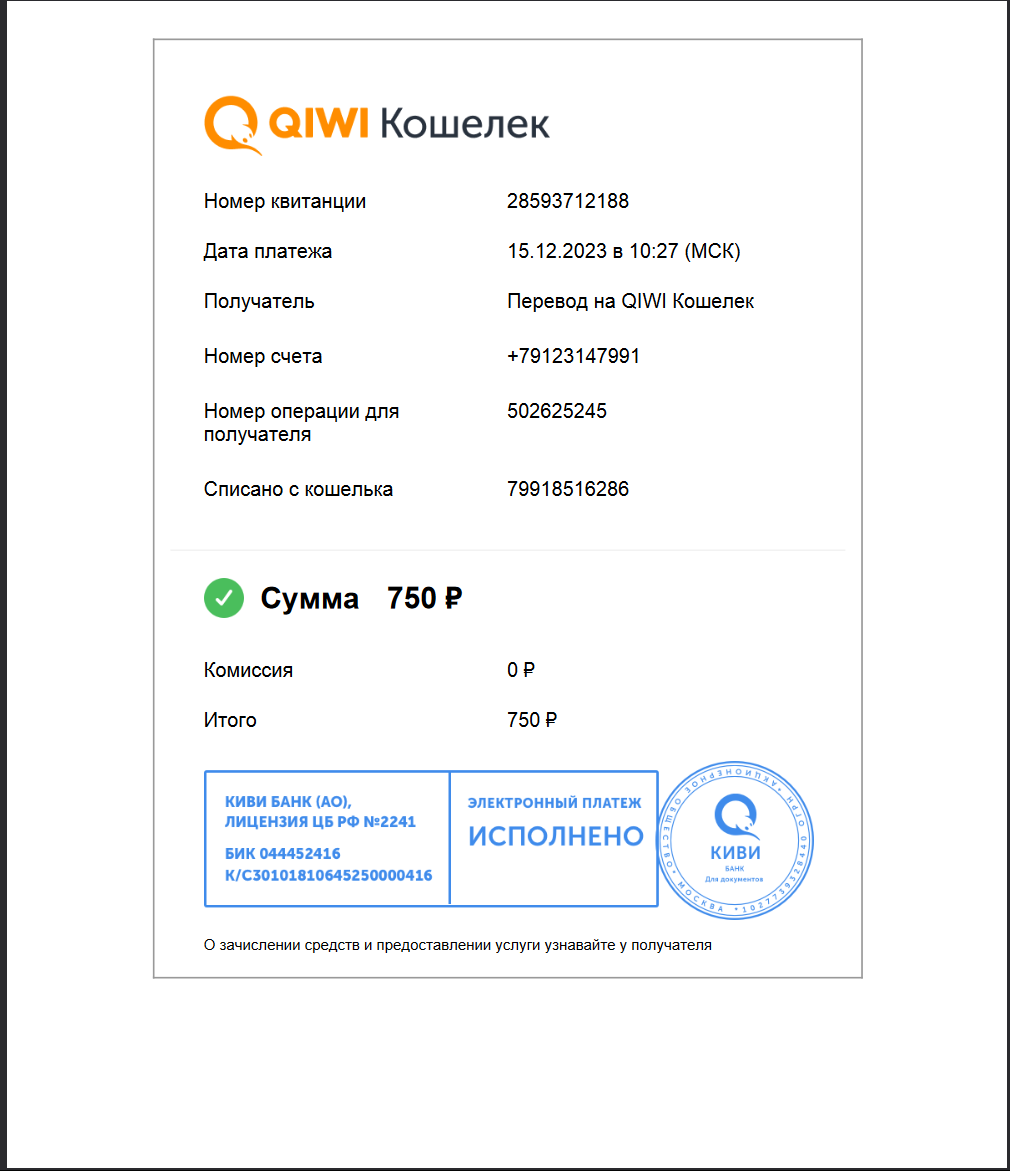Click 'Номер операции для получателя' label

[x=302, y=423]
